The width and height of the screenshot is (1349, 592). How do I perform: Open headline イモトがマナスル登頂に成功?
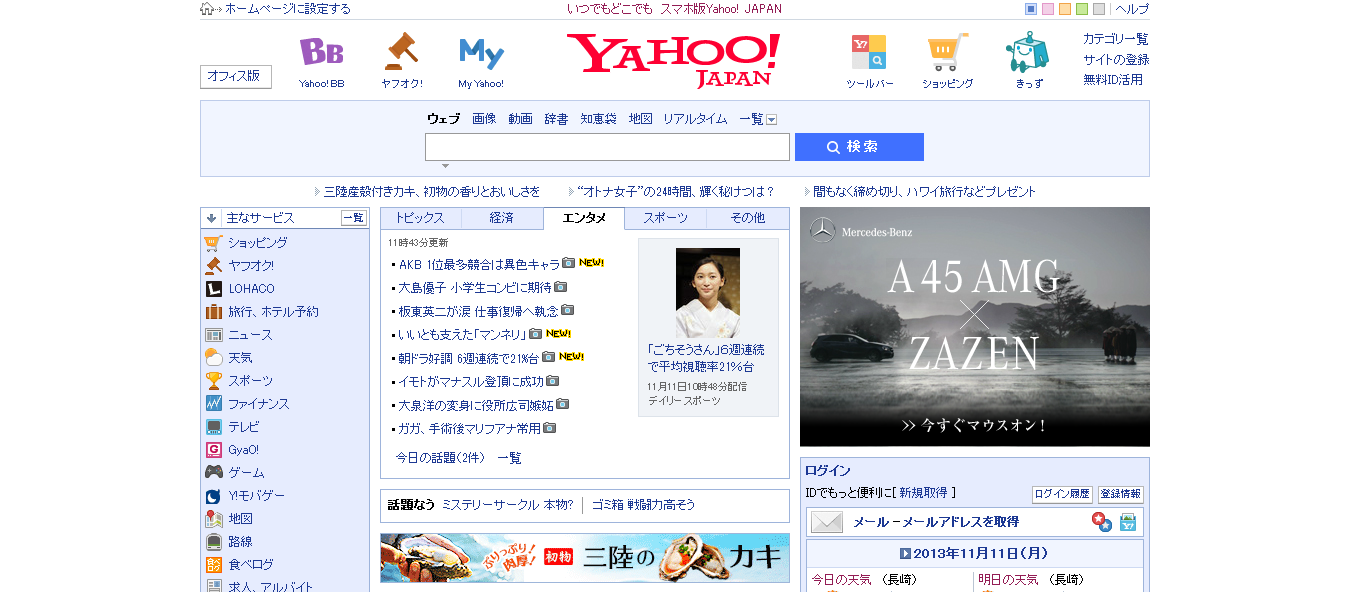pos(471,381)
